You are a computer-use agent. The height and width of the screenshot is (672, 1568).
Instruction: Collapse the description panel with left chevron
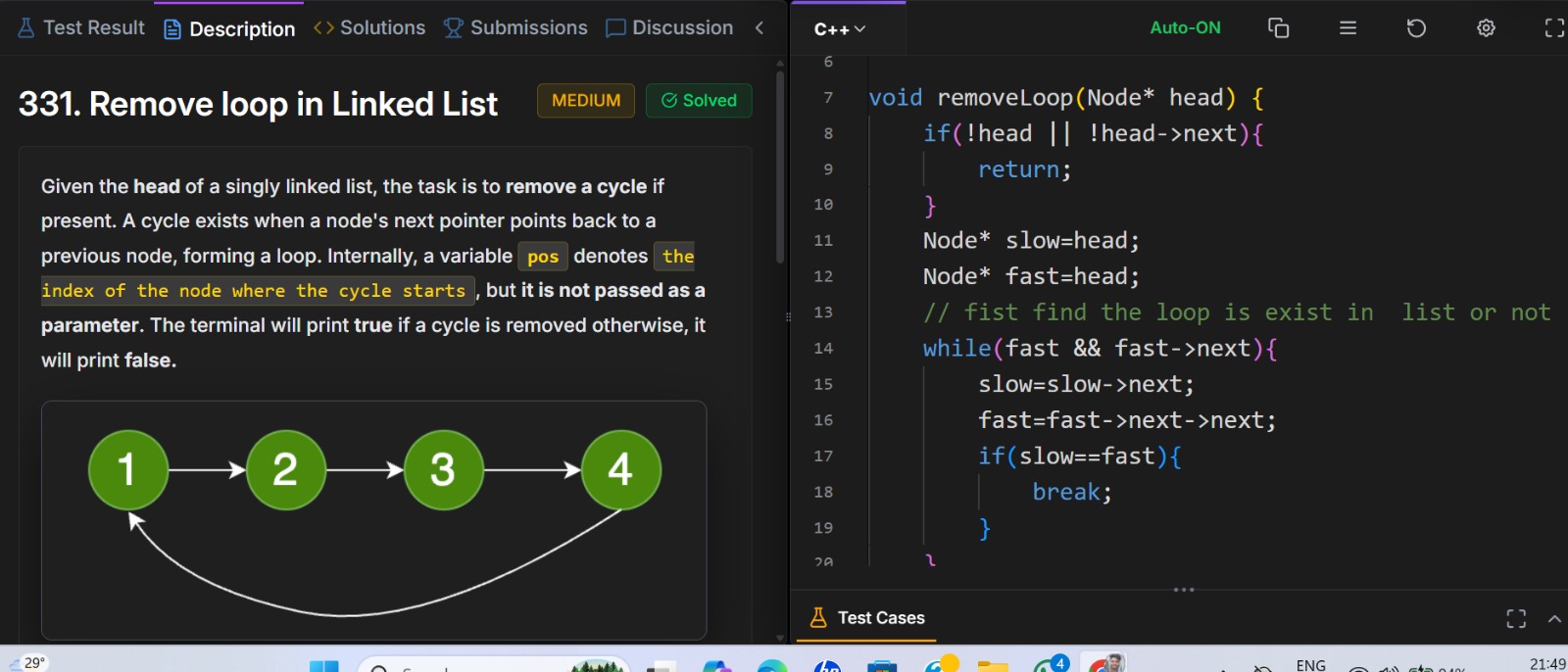[x=759, y=28]
